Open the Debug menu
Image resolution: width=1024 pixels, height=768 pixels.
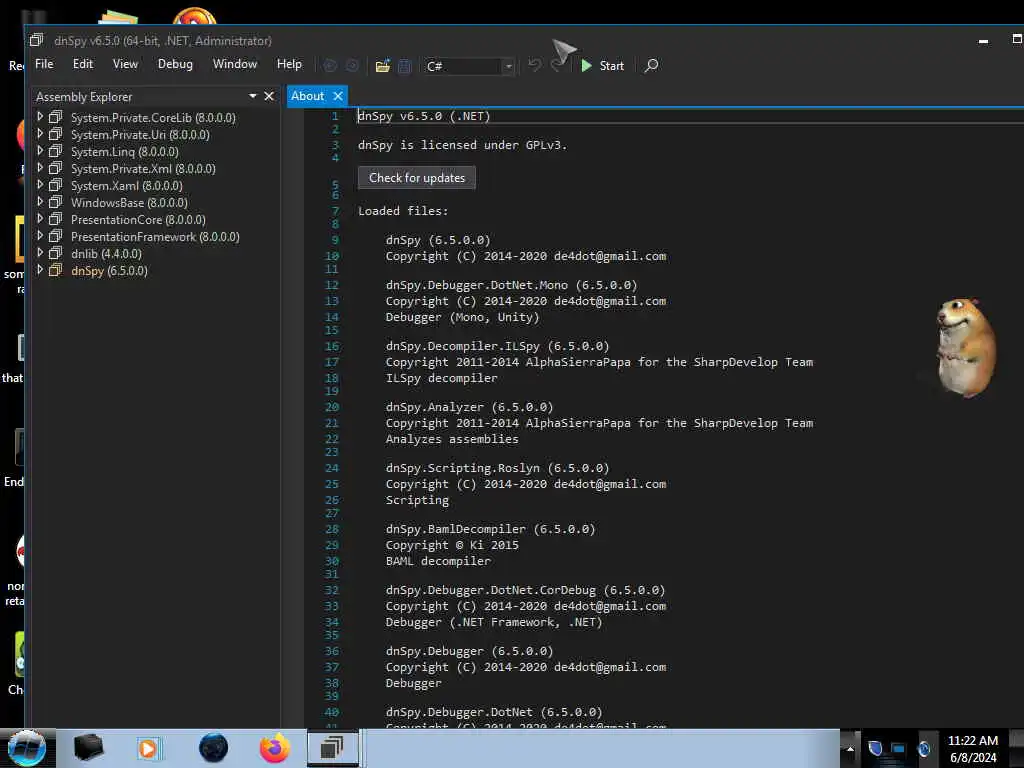(175, 64)
